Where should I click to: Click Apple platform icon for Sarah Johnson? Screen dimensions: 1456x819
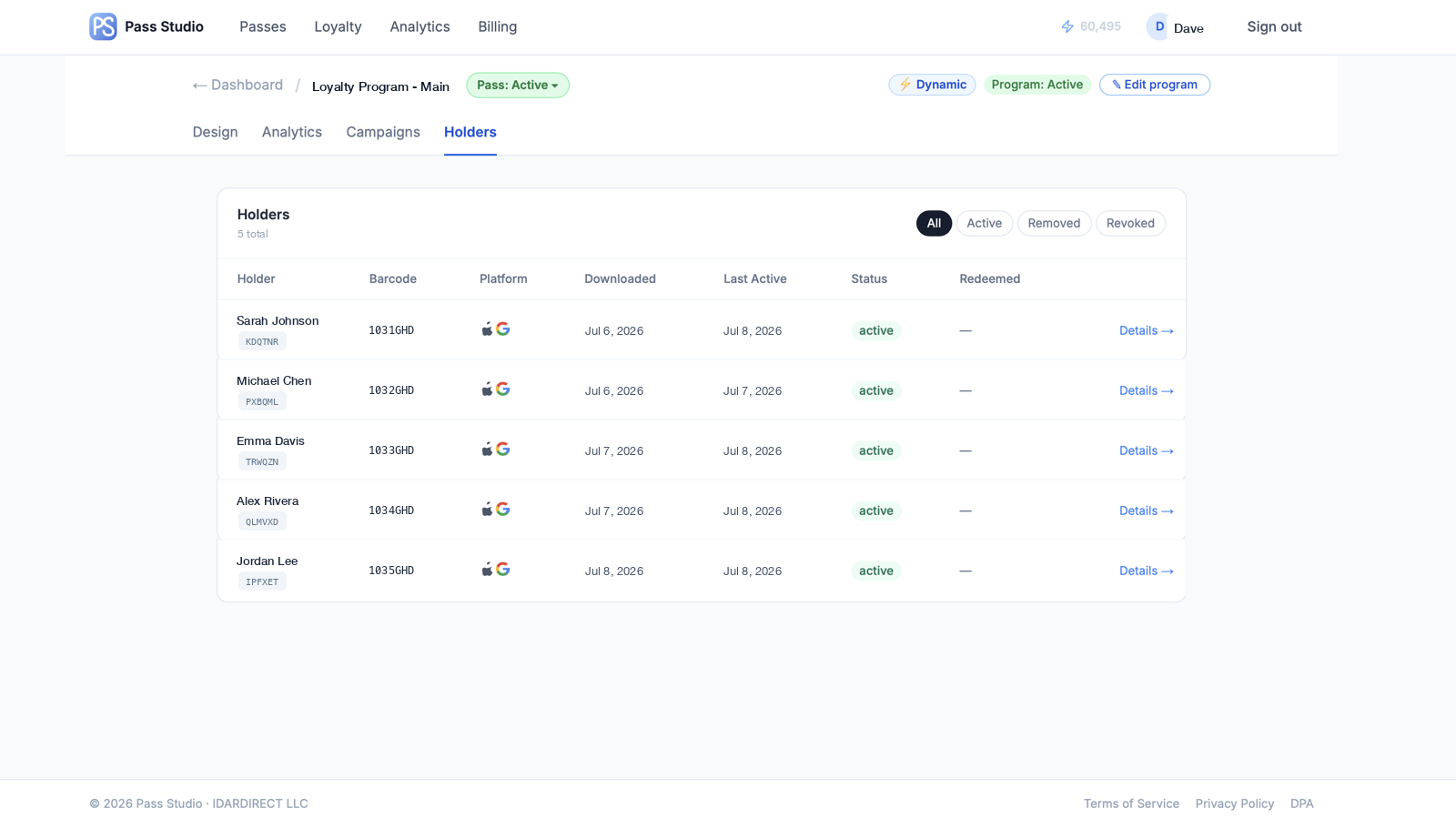point(487,329)
